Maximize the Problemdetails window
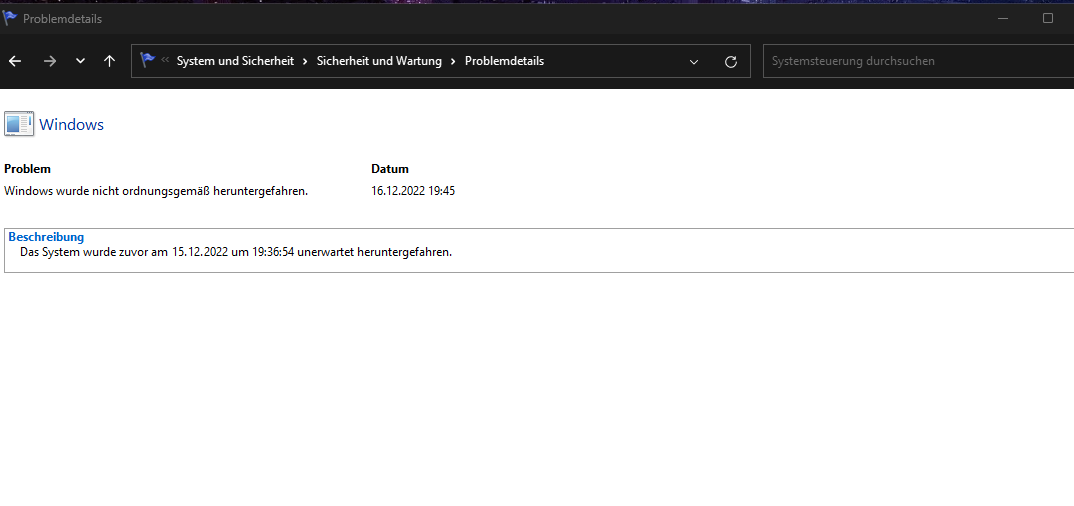Viewport: 1074px width, 506px height. [1047, 18]
